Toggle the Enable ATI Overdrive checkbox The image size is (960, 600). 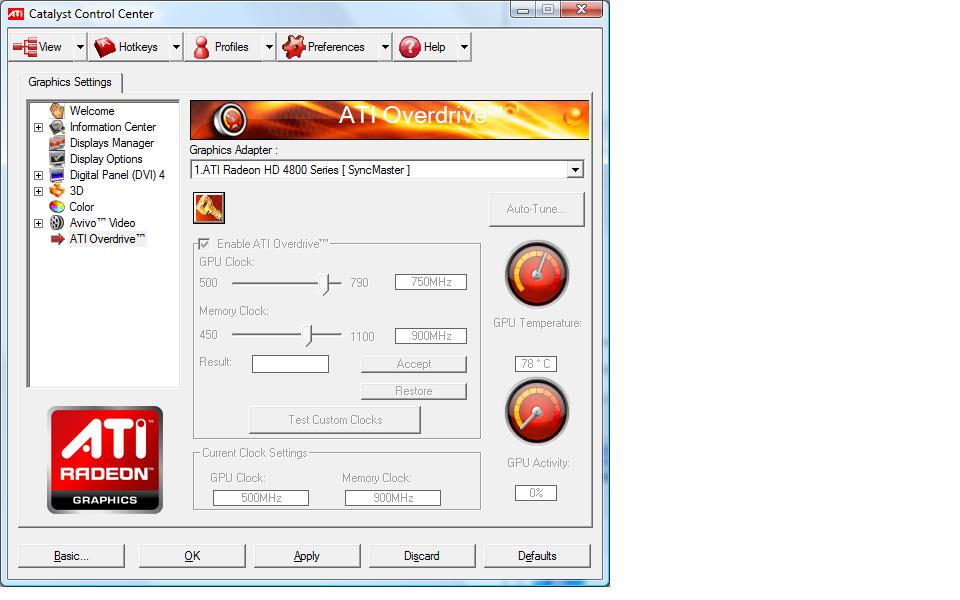point(204,244)
